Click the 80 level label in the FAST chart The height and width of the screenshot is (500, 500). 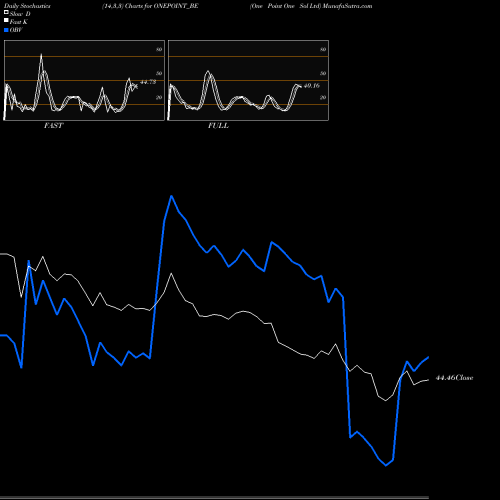(x=159, y=49)
